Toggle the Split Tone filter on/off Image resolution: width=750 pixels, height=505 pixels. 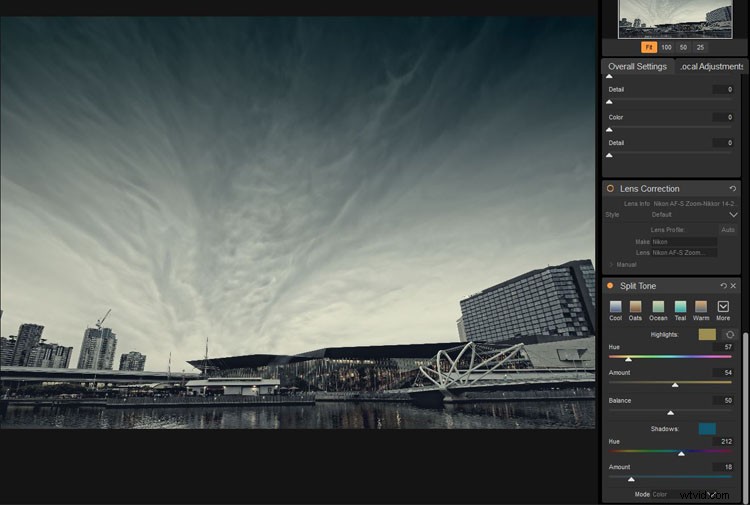pos(610,285)
